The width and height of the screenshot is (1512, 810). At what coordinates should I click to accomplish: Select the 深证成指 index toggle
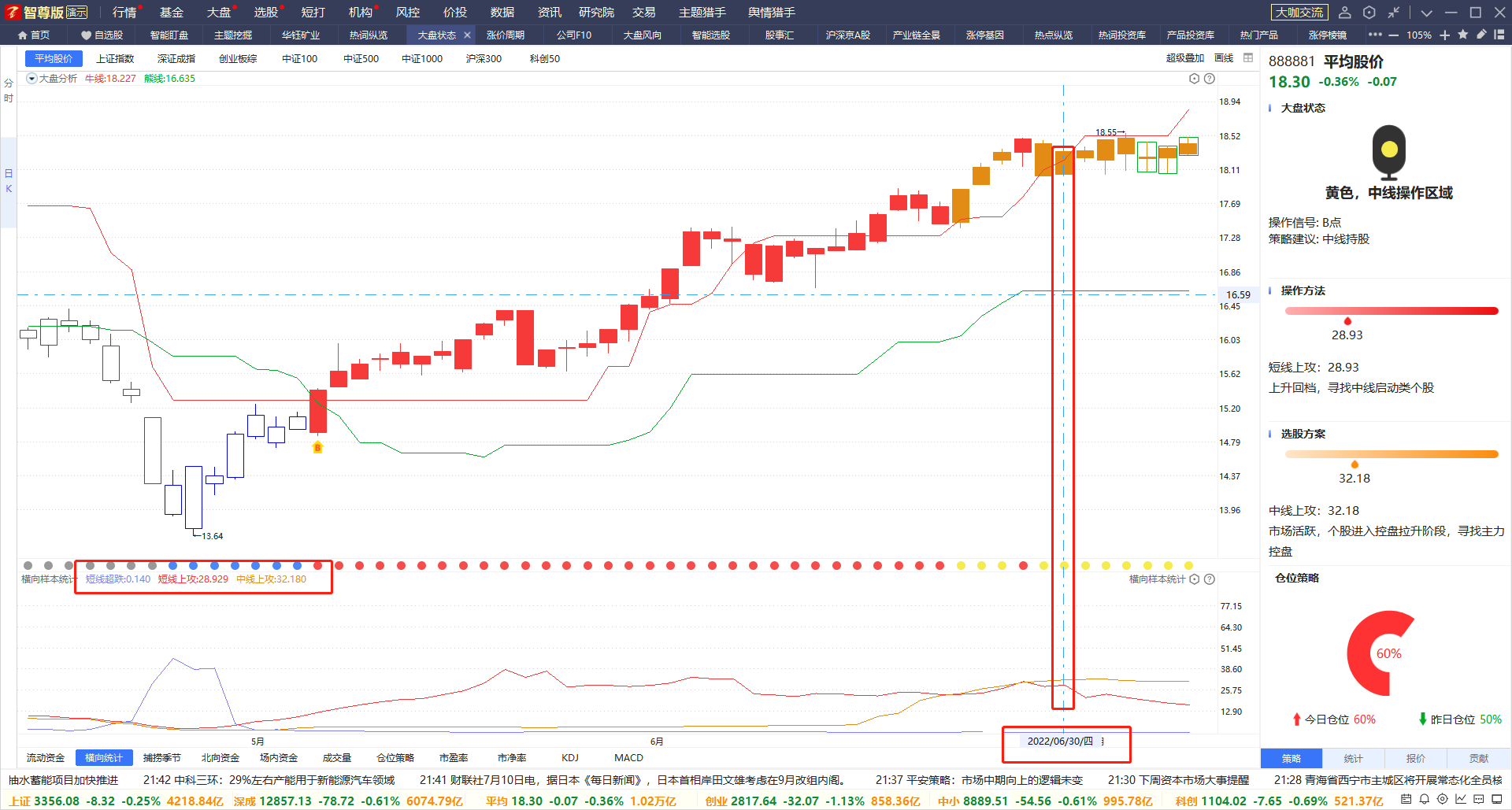pyautogui.click(x=176, y=59)
